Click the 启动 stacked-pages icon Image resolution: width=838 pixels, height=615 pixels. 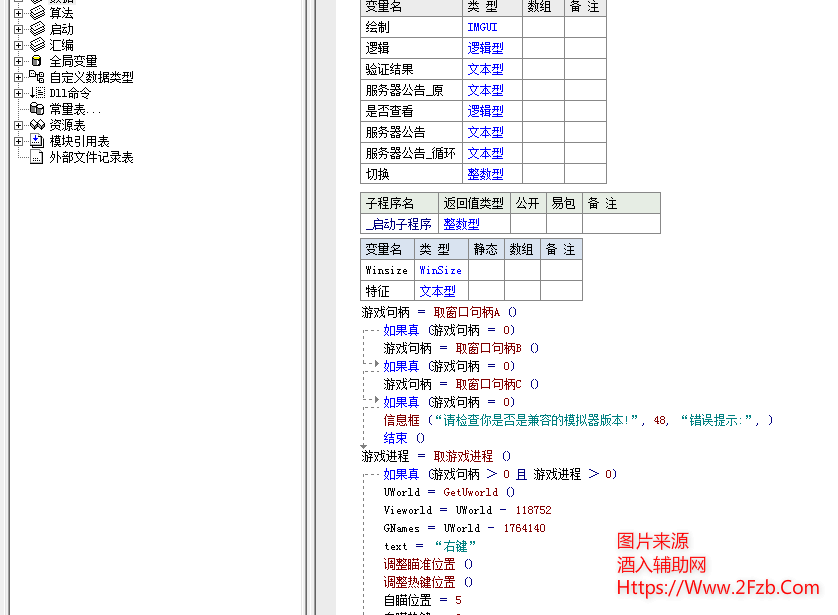point(37,29)
